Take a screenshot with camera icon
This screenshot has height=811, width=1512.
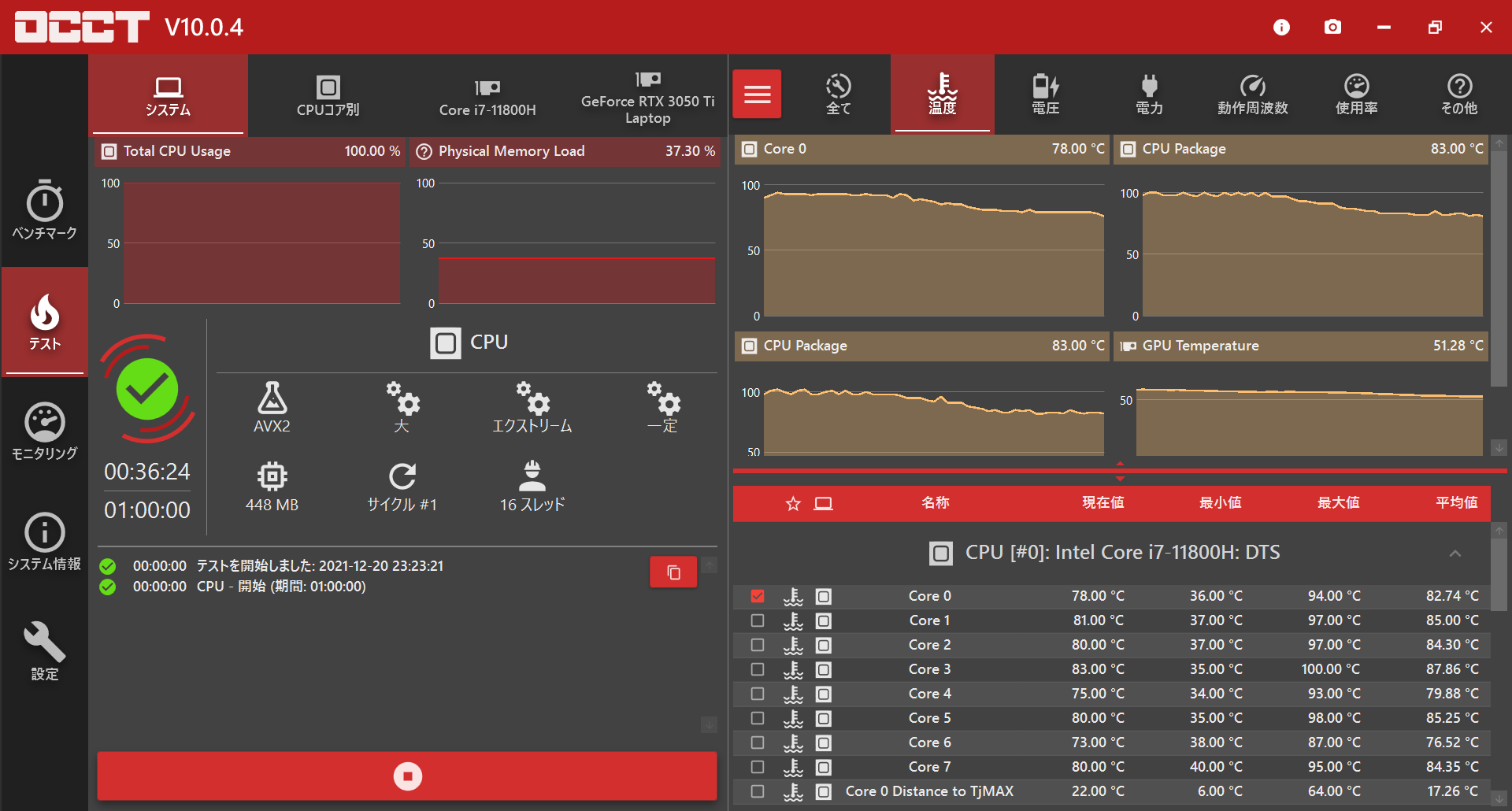tap(1332, 28)
